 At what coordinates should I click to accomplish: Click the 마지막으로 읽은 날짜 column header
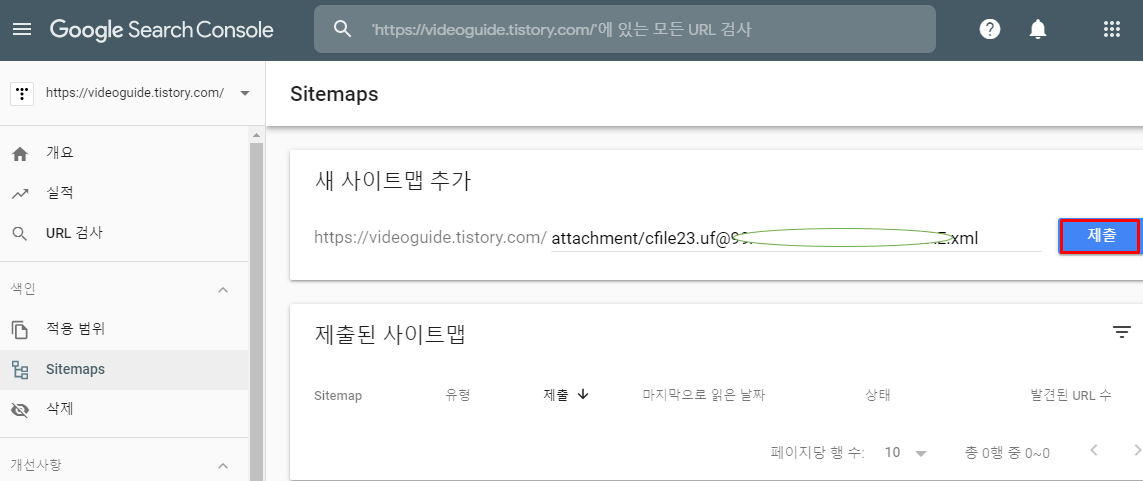coord(703,395)
